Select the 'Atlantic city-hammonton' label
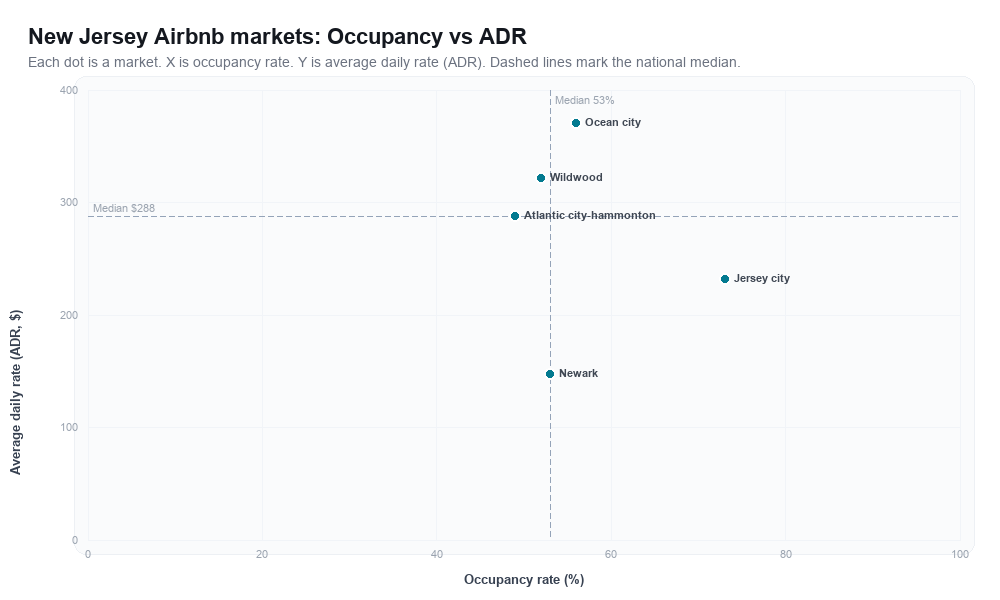1000x600 pixels. [590, 216]
